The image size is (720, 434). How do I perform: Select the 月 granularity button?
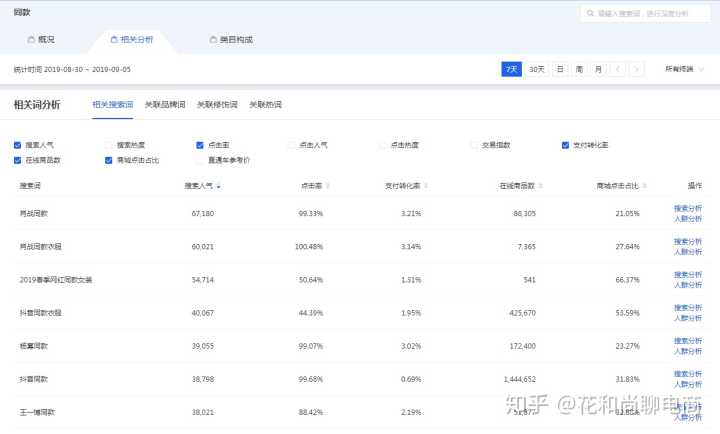pos(598,69)
